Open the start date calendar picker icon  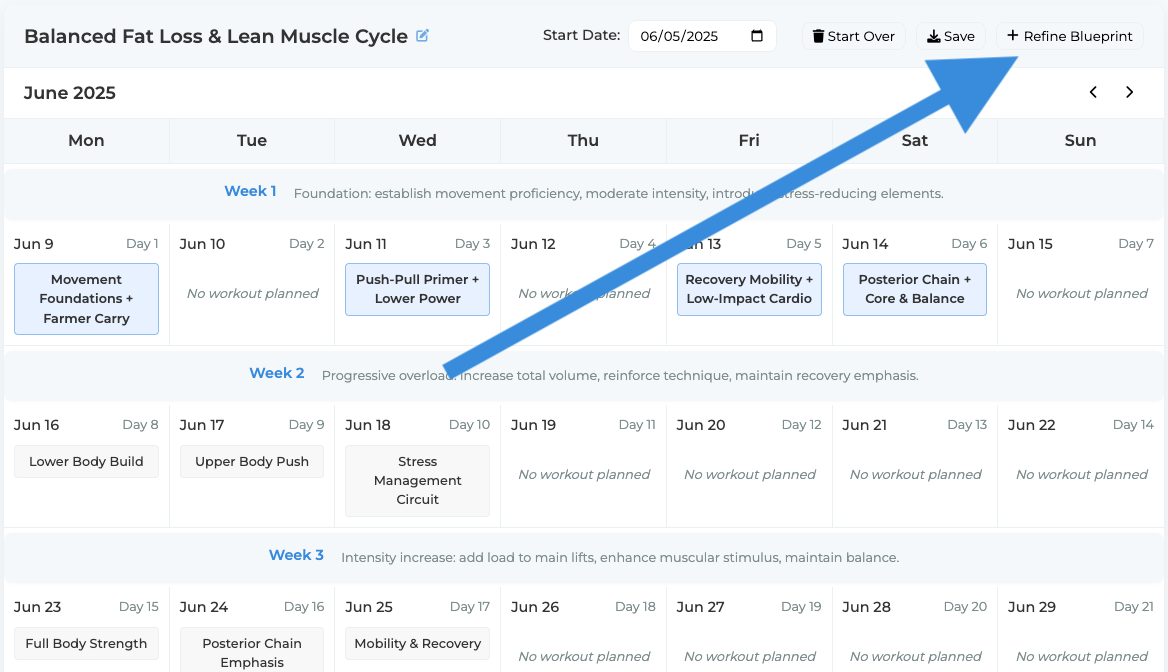757,36
